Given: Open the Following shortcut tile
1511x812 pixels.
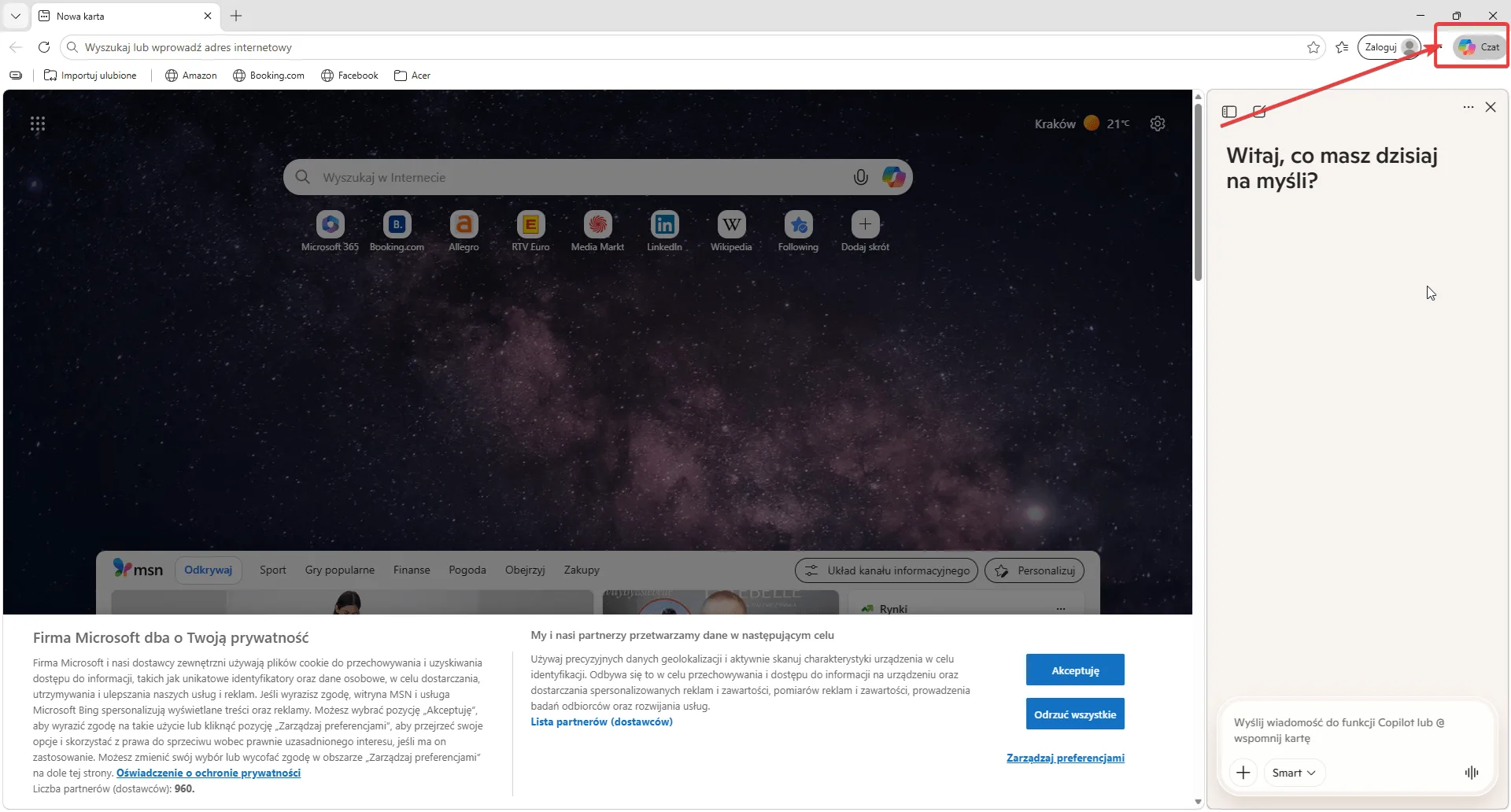Looking at the screenshot, I should [798, 231].
